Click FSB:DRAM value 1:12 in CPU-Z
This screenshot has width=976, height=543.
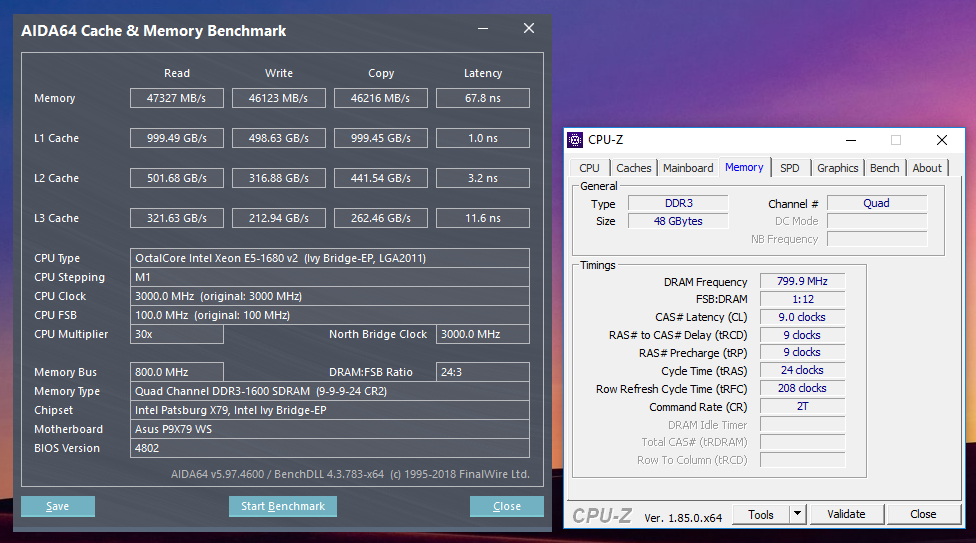click(x=802, y=300)
